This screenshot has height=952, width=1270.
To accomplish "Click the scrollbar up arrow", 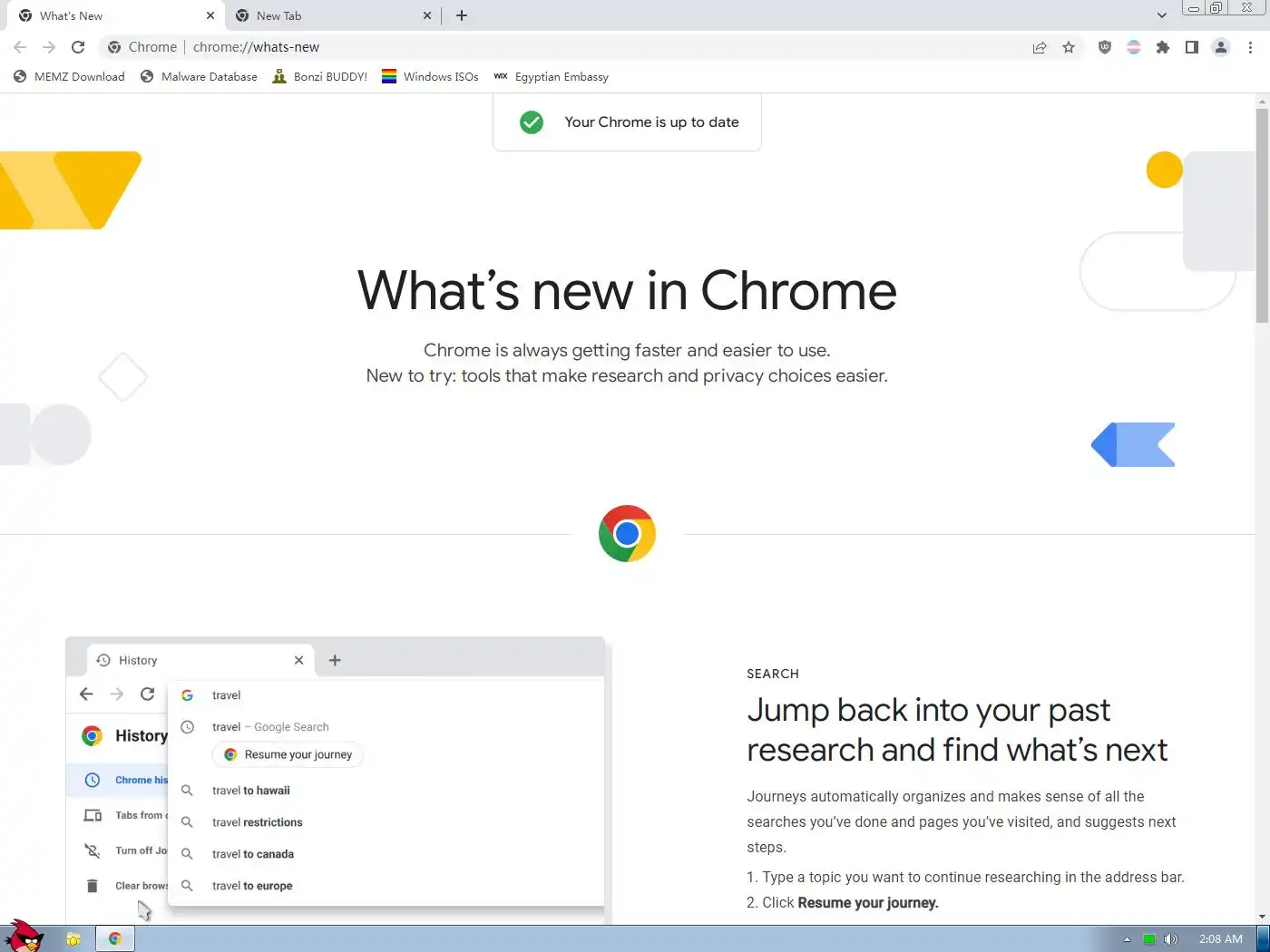I will coord(1262,101).
